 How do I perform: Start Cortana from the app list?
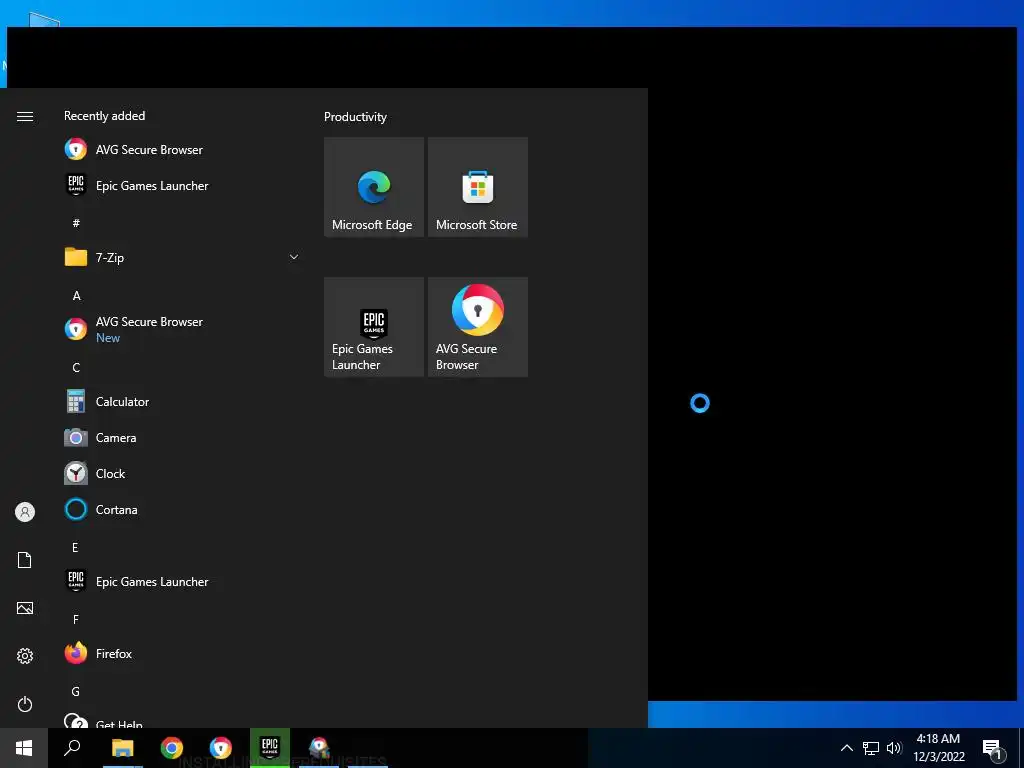(x=182, y=509)
